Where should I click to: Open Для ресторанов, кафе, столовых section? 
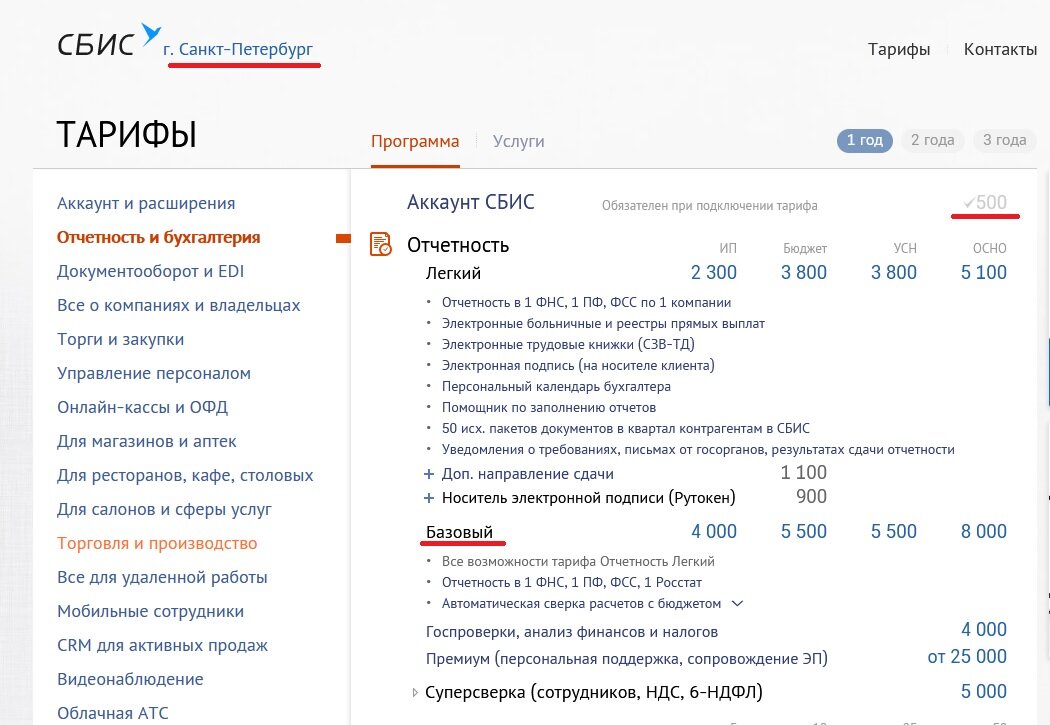click(x=185, y=475)
